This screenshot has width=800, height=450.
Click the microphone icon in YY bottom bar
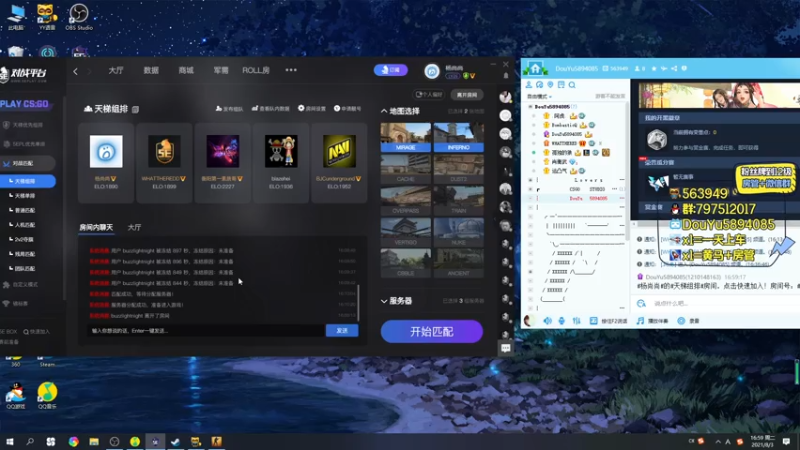[562, 321]
